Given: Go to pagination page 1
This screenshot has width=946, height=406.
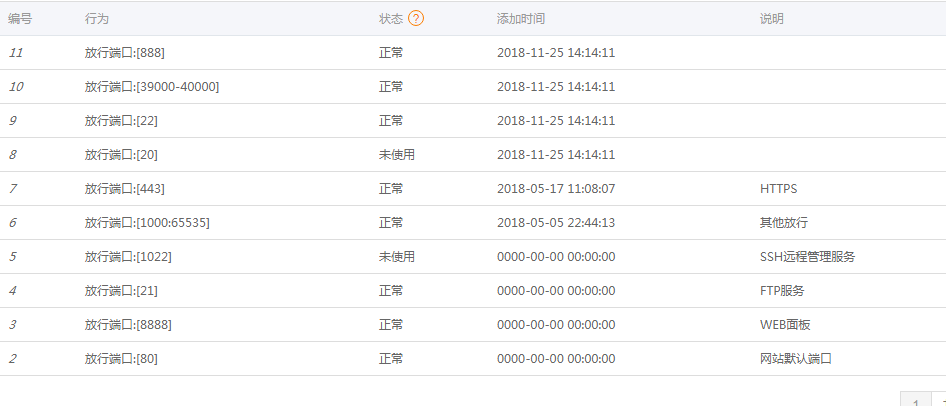Looking at the screenshot, I should point(916,401).
